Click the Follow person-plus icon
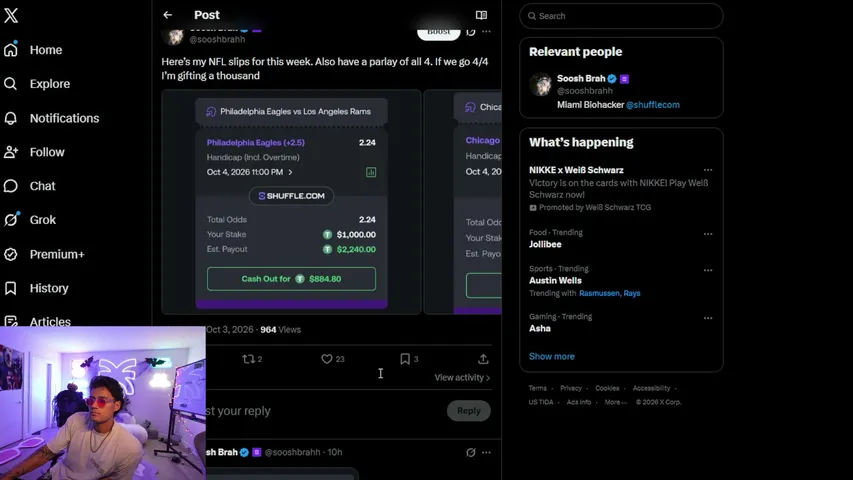Image resolution: width=853 pixels, height=480 pixels. pos(11,152)
